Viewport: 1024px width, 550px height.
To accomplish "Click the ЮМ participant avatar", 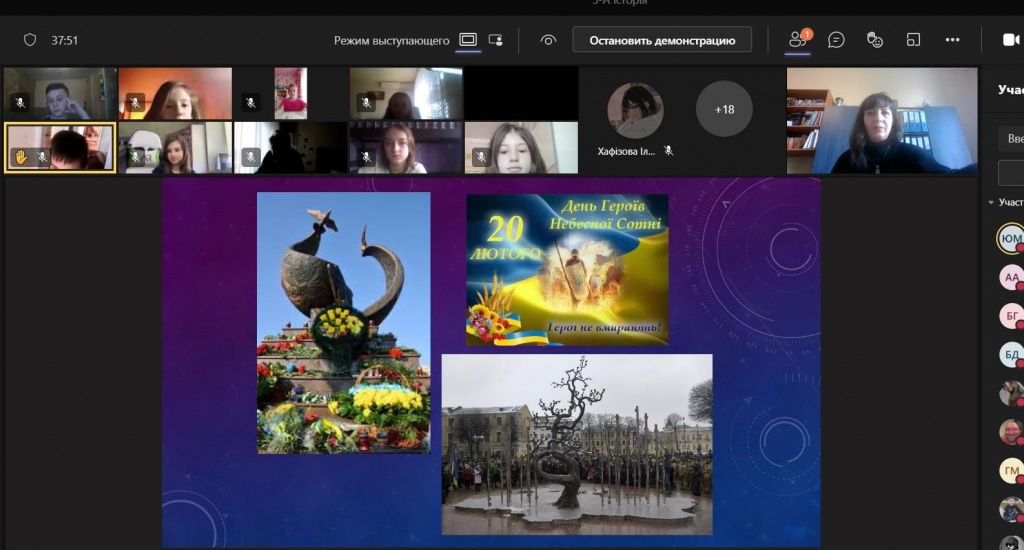I will pyautogui.click(x=1011, y=238).
